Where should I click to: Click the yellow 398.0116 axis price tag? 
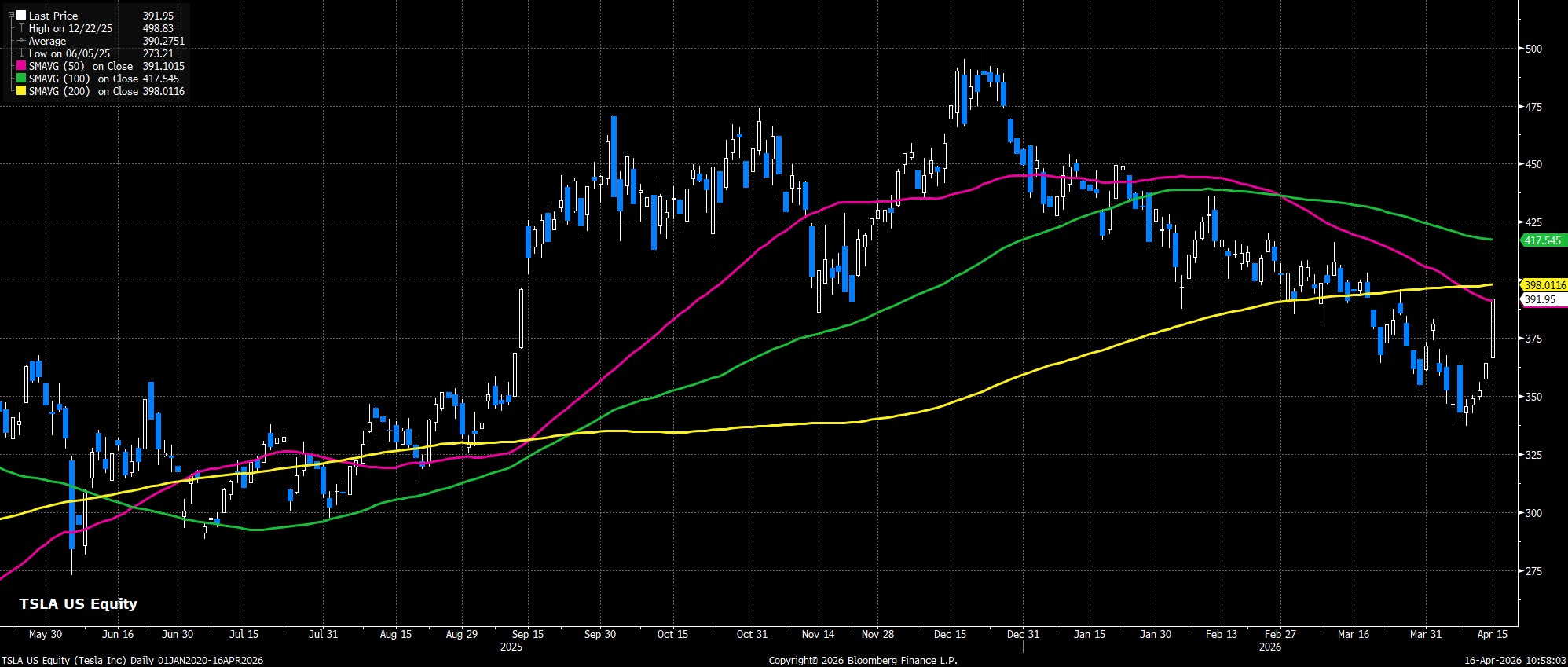pos(1544,285)
